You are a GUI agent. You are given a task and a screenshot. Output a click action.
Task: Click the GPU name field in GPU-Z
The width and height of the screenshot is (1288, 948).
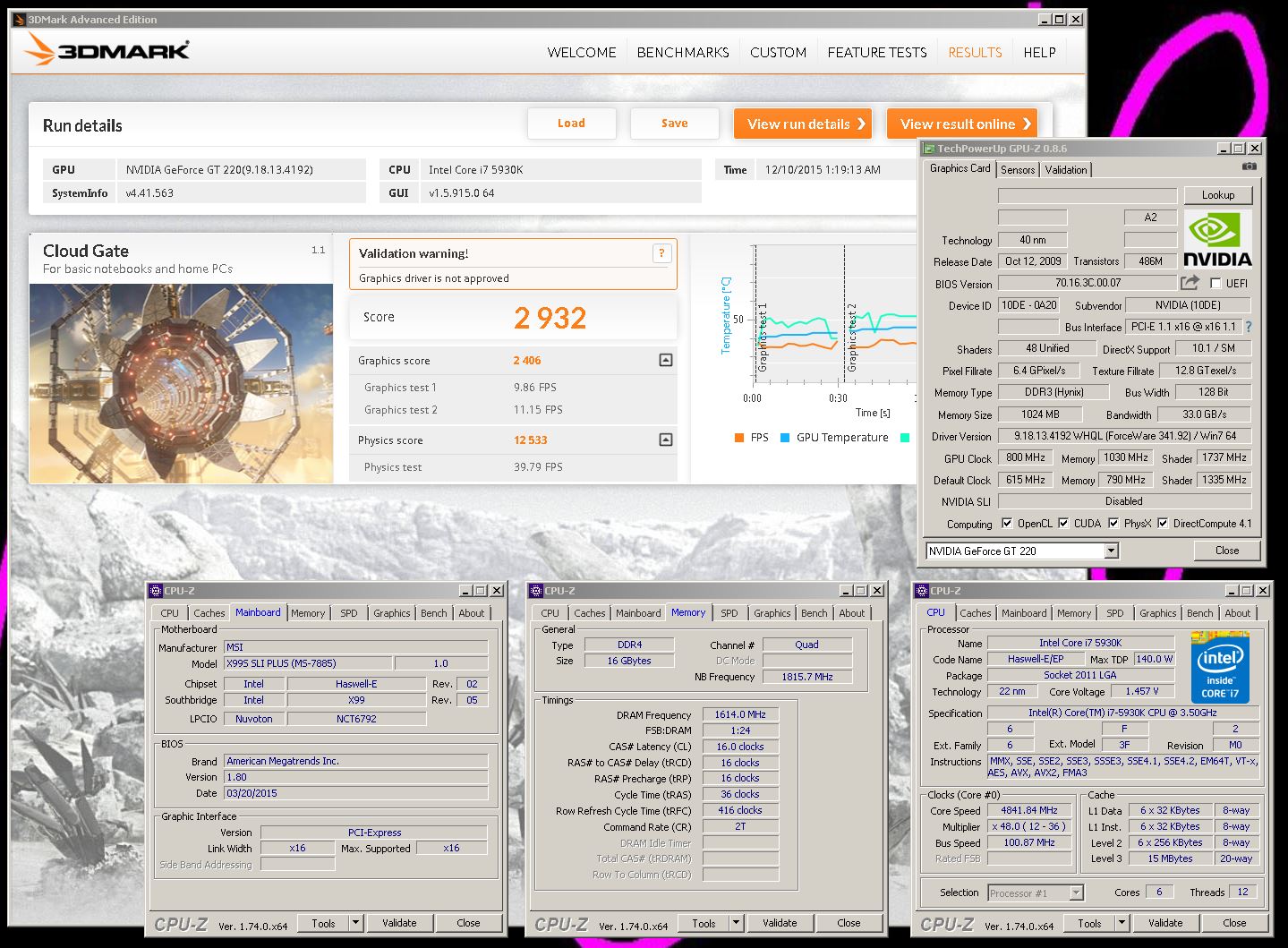point(1088,194)
